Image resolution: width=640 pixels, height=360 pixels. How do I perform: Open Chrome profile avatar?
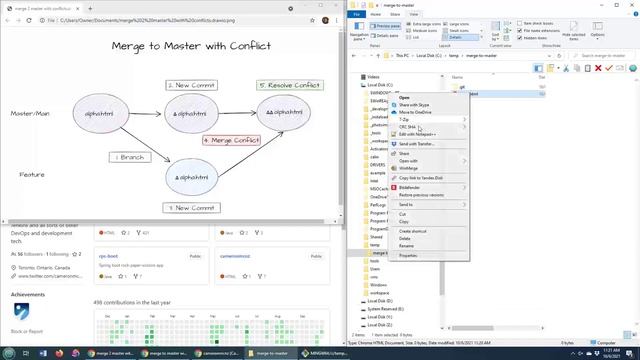pyautogui.click(x=325, y=20)
